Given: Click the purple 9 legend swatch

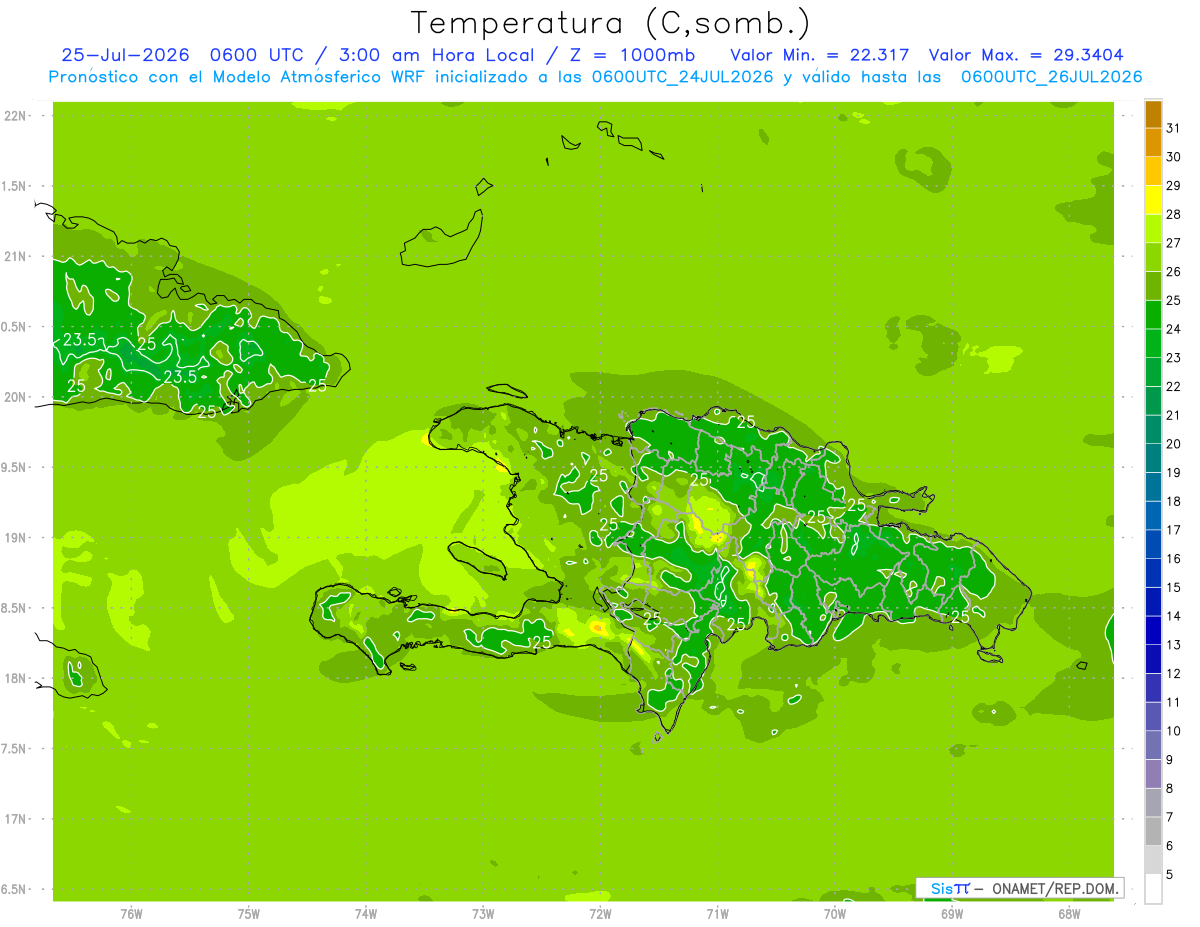Looking at the screenshot, I should click(x=1153, y=745).
